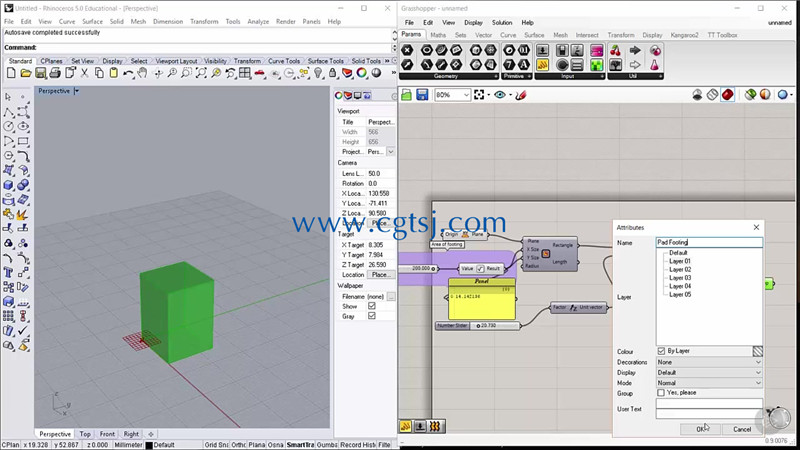The width and height of the screenshot is (800, 450).
Task: Select Layer 03 in the layer list
Action: tap(680, 278)
